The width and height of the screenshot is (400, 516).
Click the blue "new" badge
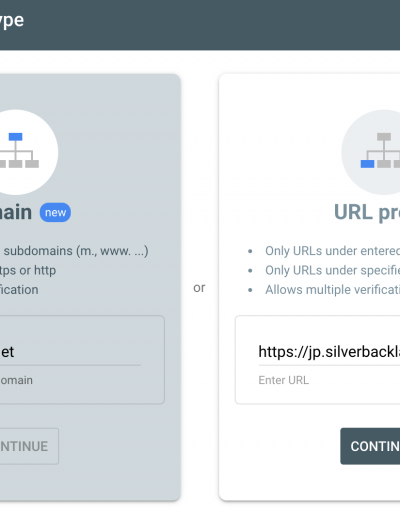[x=55, y=212]
